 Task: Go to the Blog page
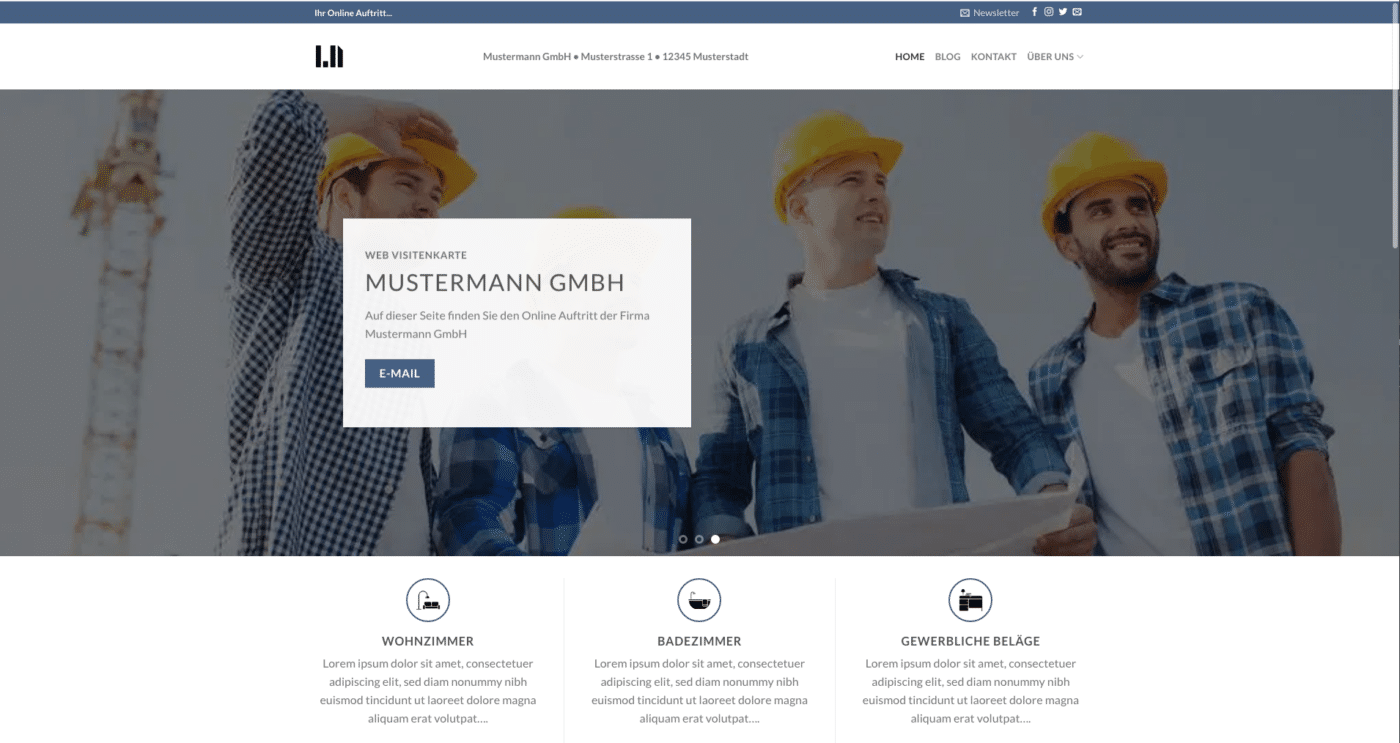[947, 57]
